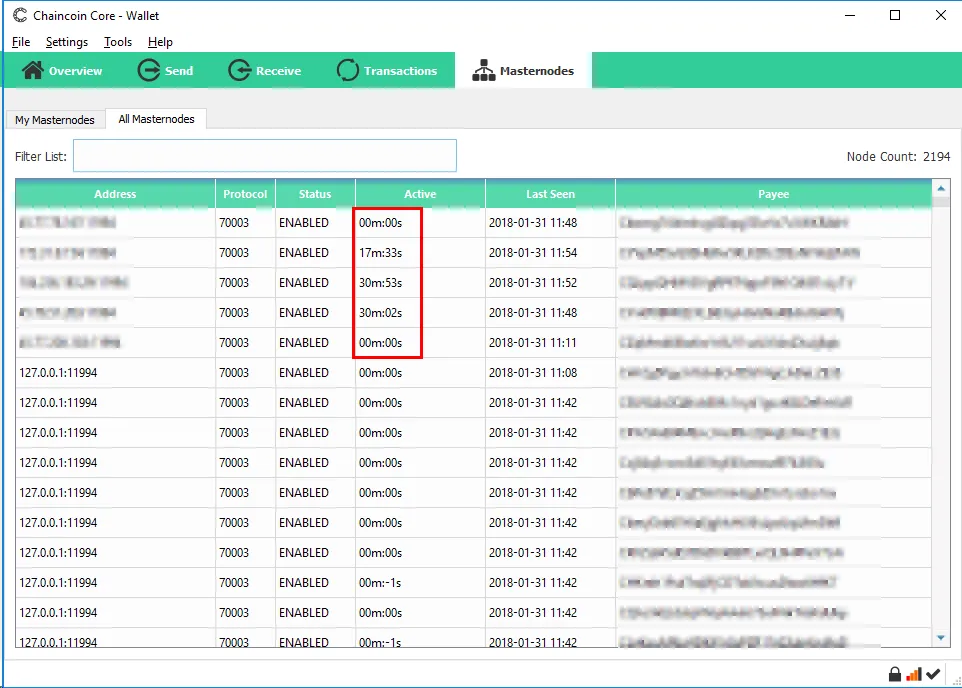
Task: Open the Tools menu
Action: (x=118, y=42)
